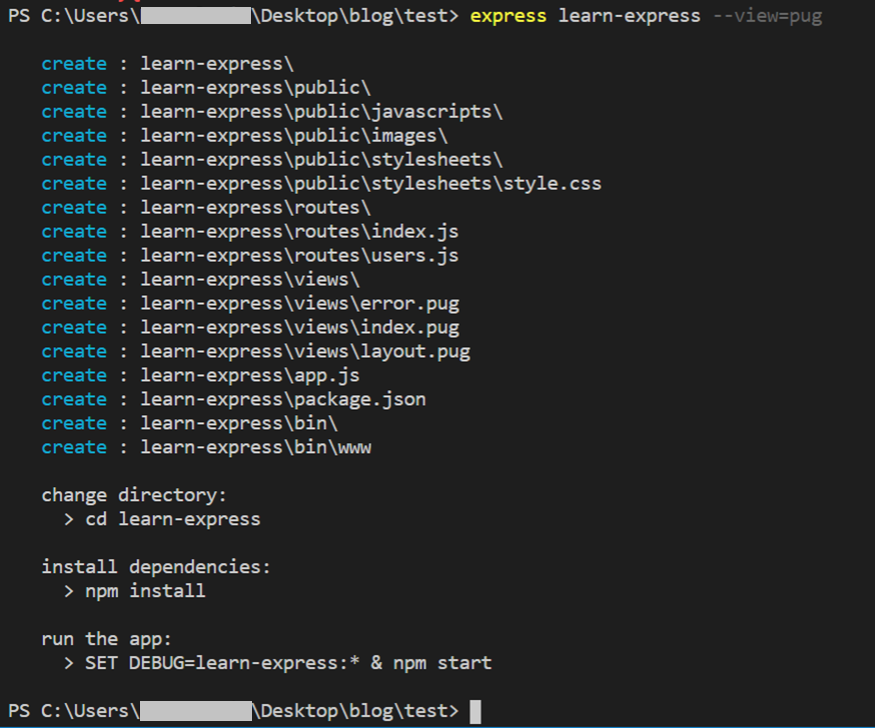
Task: Click the path 'learn-express\routes\index.js'
Action: (300, 232)
